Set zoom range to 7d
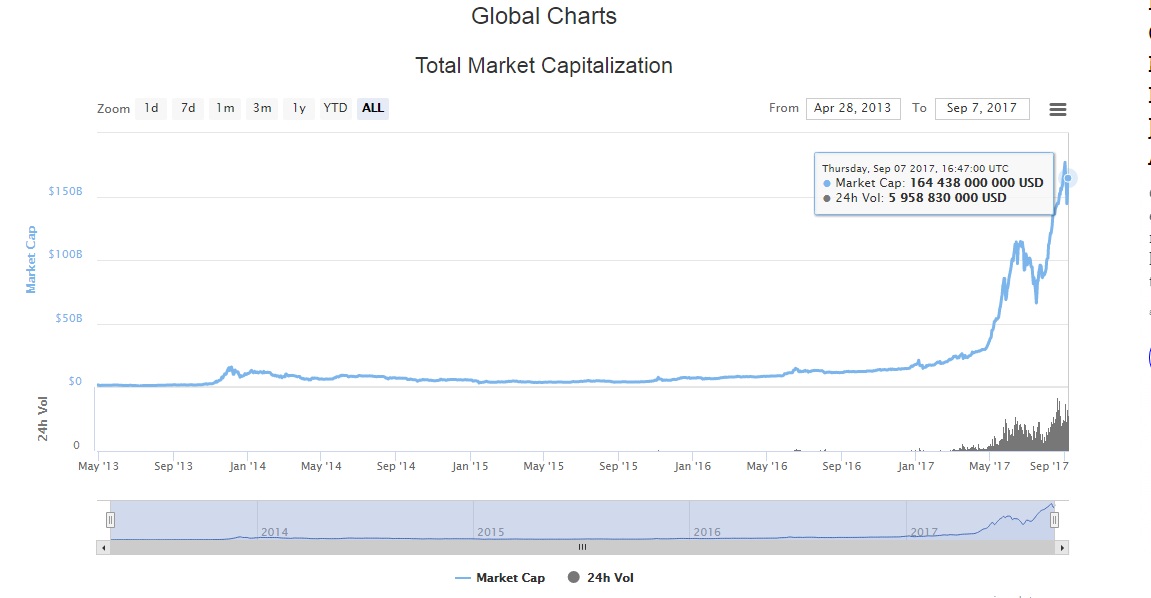The width and height of the screenshot is (1151, 598). [x=188, y=108]
